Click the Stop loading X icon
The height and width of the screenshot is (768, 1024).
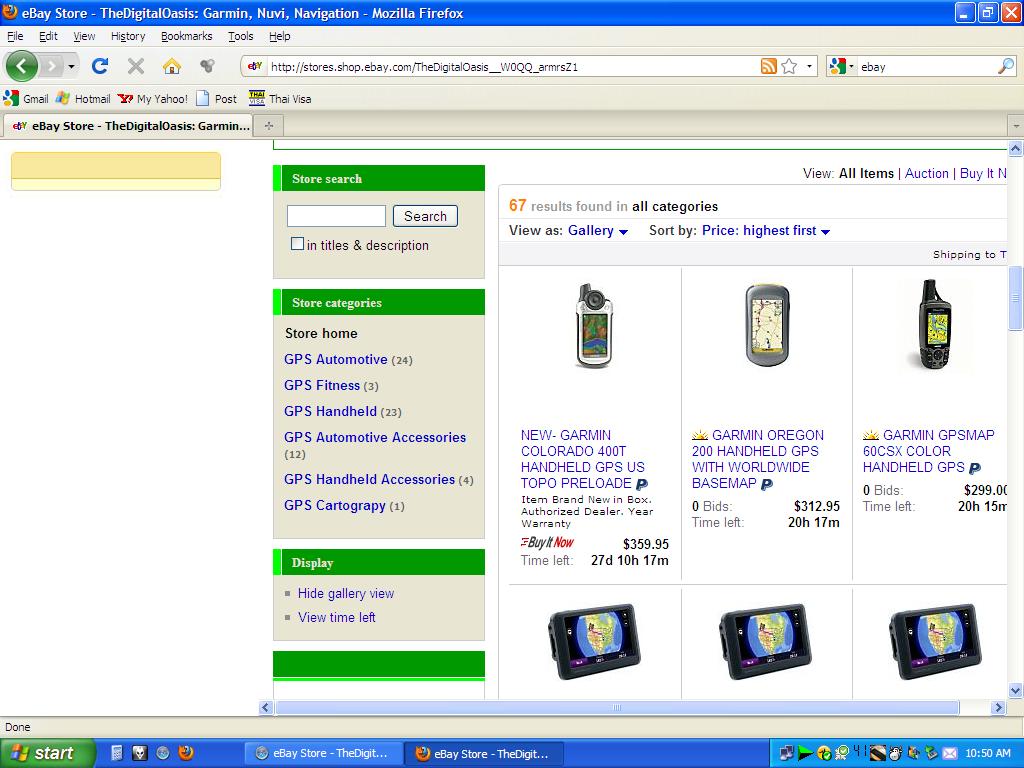pos(135,66)
